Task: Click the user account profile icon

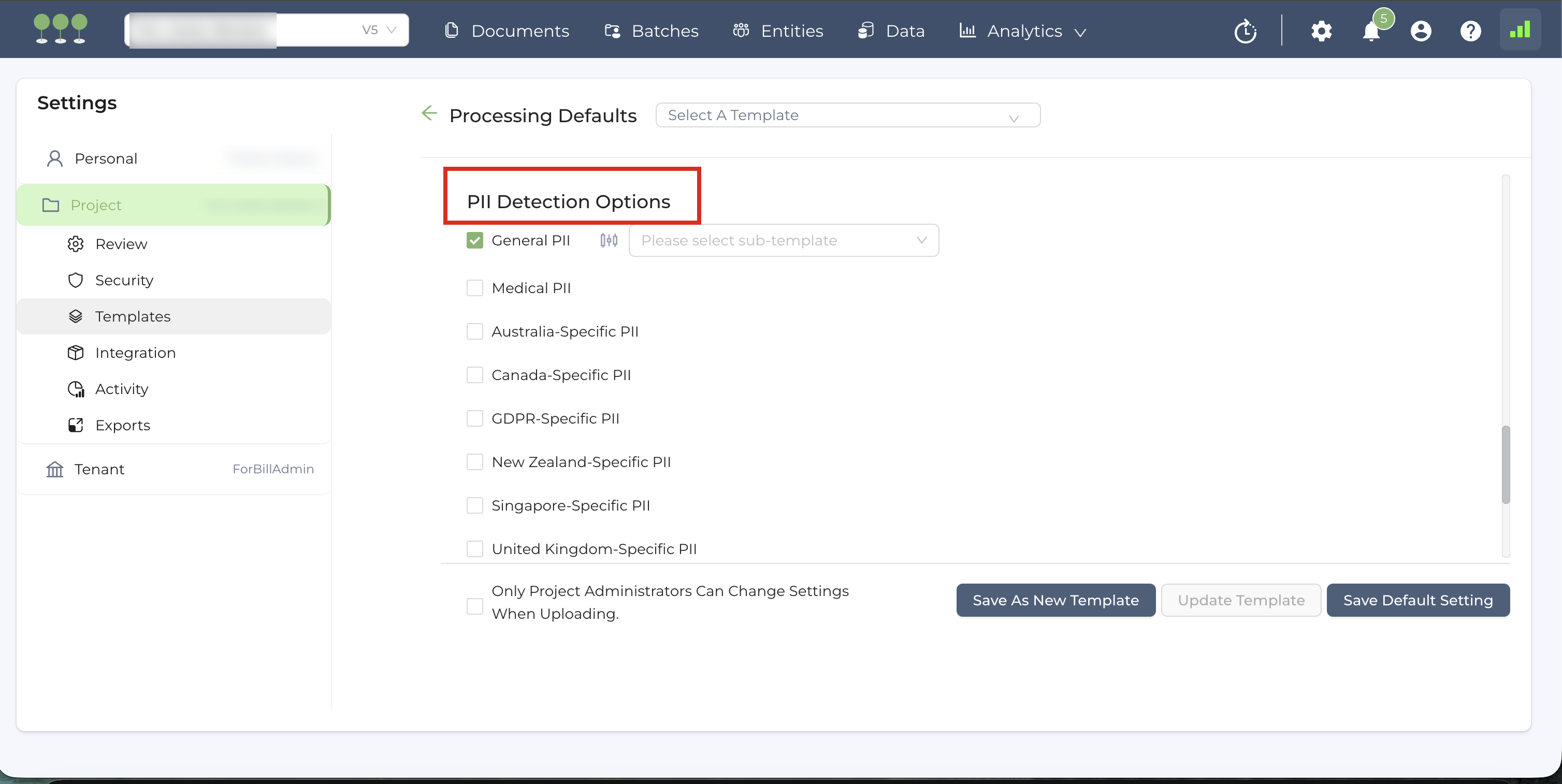Action: tap(1421, 31)
